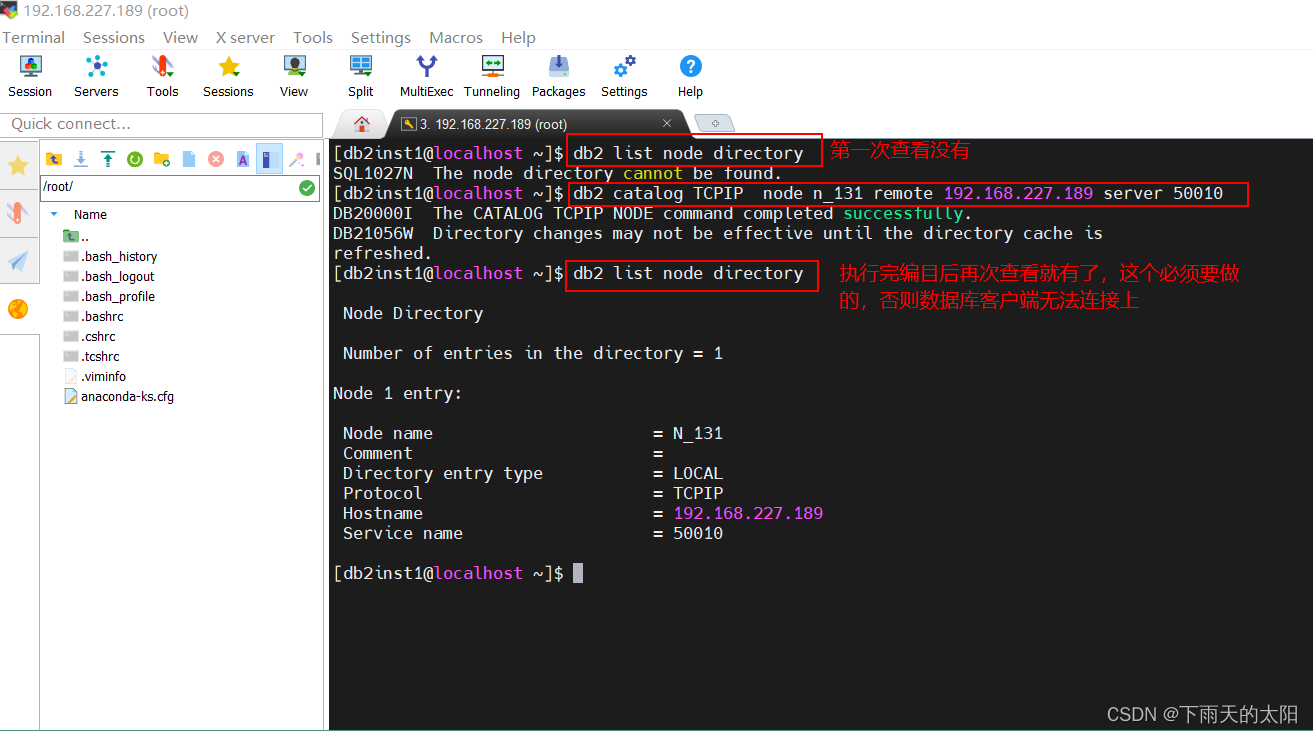Click the home tab icon

pos(362,124)
